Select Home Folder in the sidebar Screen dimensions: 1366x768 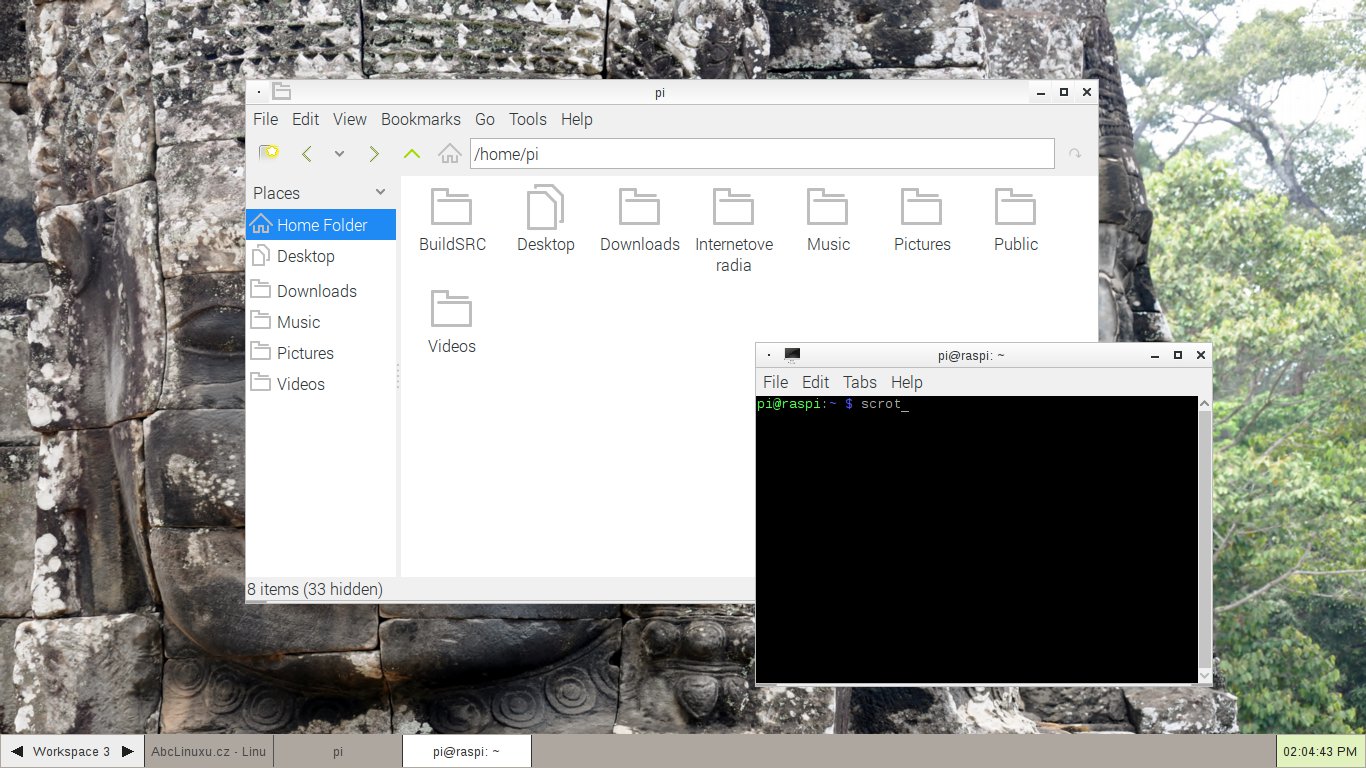pyautogui.click(x=321, y=225)
